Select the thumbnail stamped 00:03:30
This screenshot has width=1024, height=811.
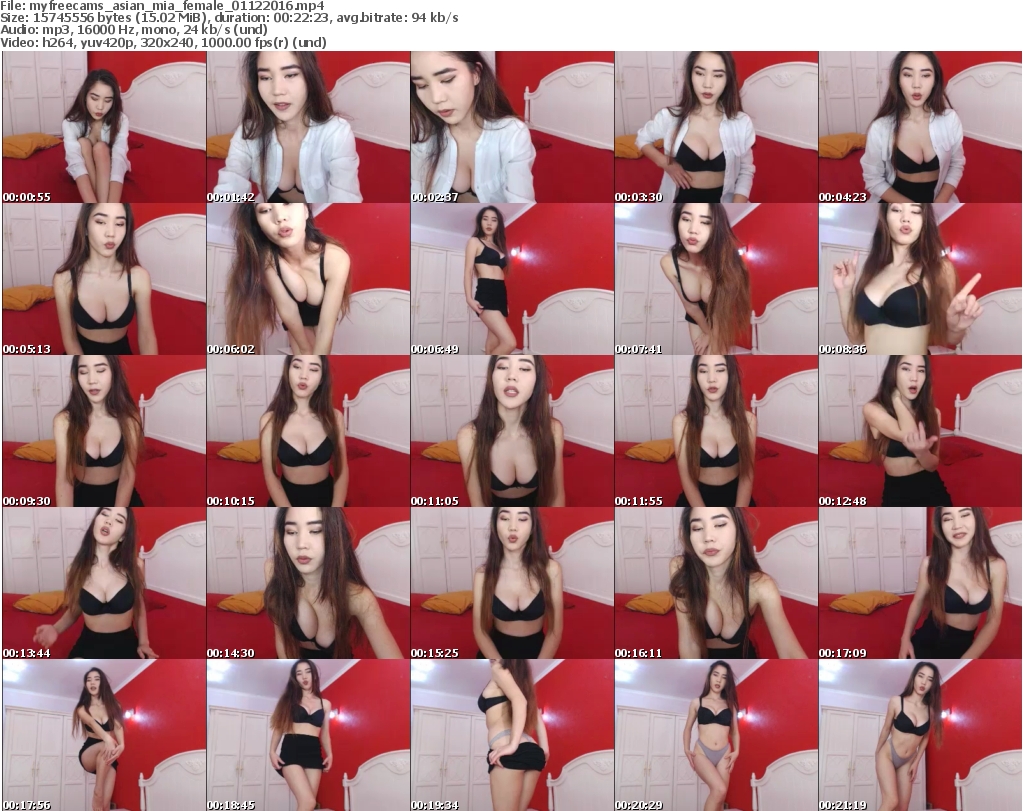pyautogui.click(x=716, y=127)
